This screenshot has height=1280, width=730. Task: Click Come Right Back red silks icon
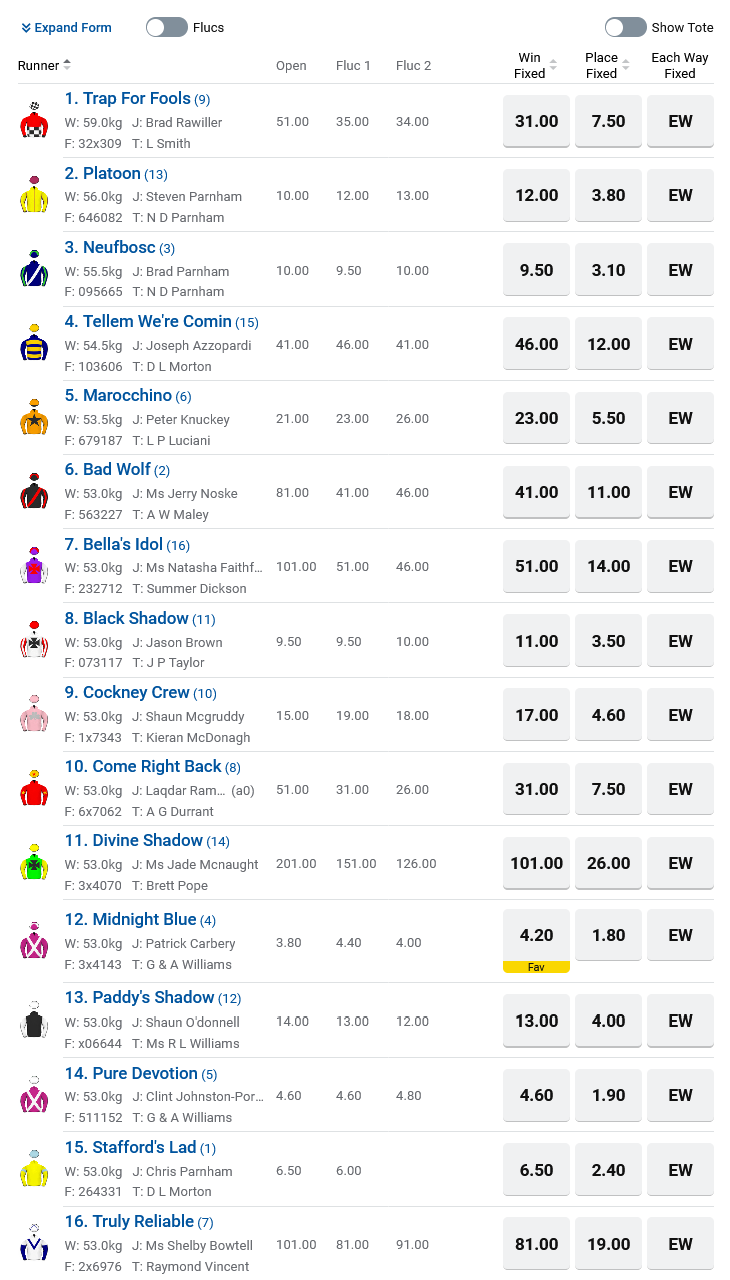coord(34,789)
